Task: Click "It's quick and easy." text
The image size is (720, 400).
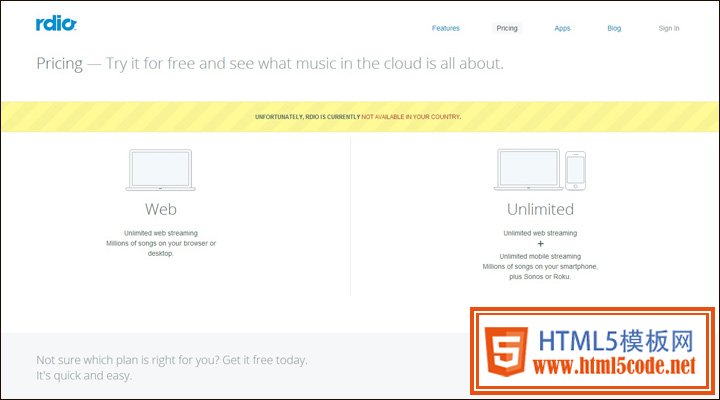Action: pos(84,376)
